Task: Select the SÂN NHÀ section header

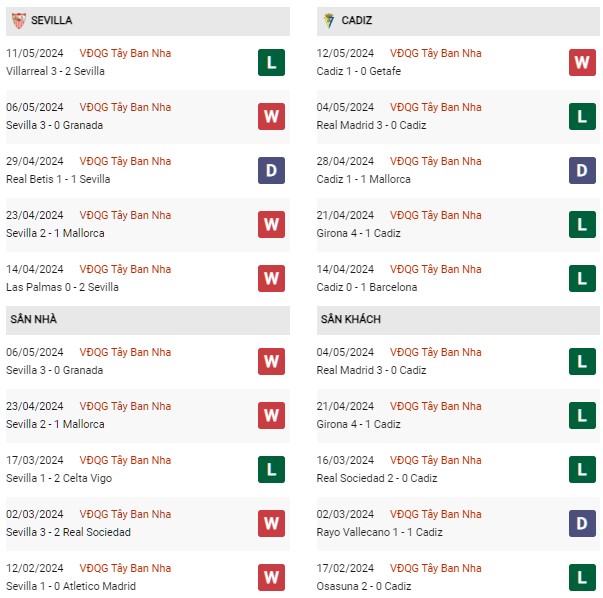Action: (x=148, y=320)
